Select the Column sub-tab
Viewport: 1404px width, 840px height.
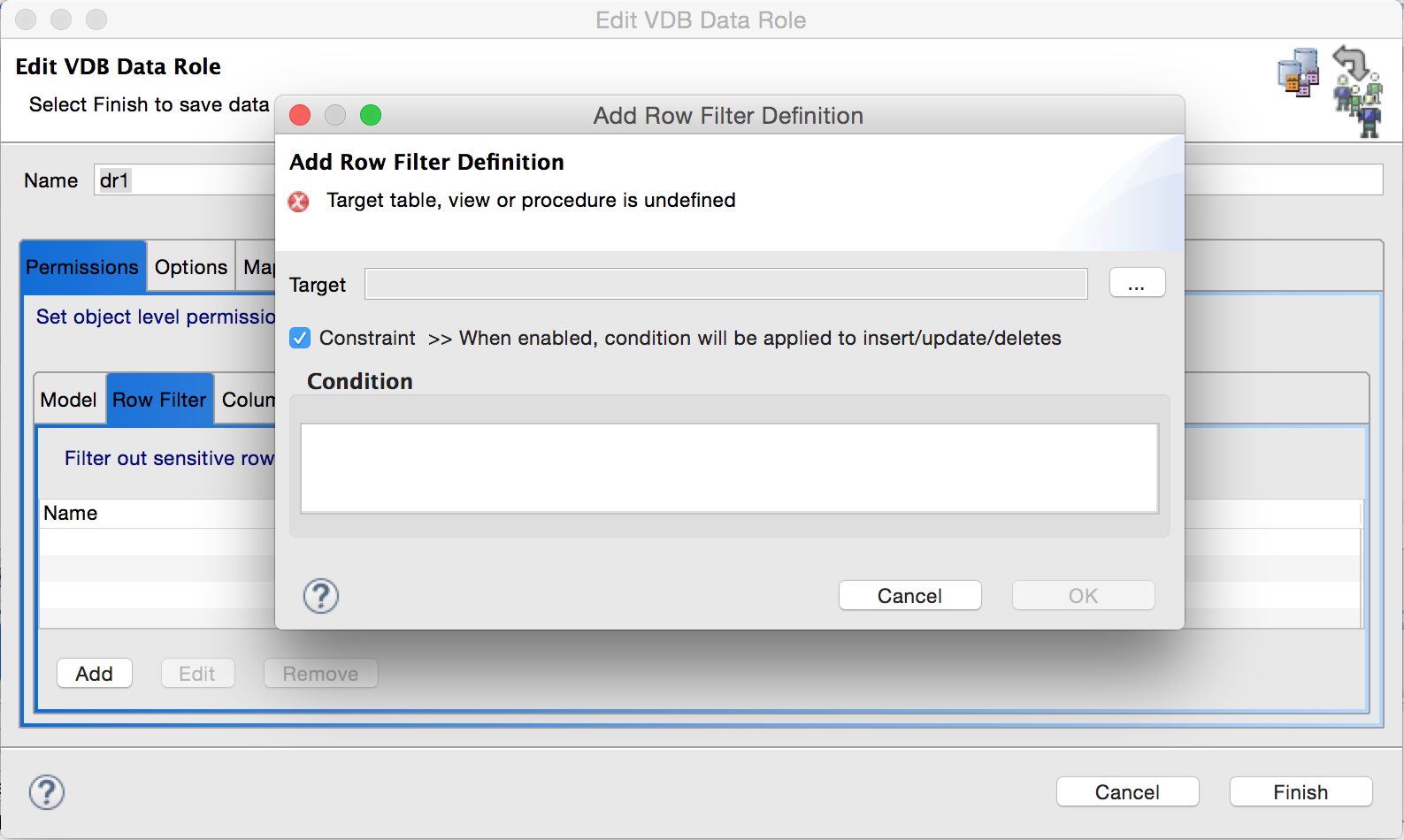pyautogui.click(x=247, y=400)
